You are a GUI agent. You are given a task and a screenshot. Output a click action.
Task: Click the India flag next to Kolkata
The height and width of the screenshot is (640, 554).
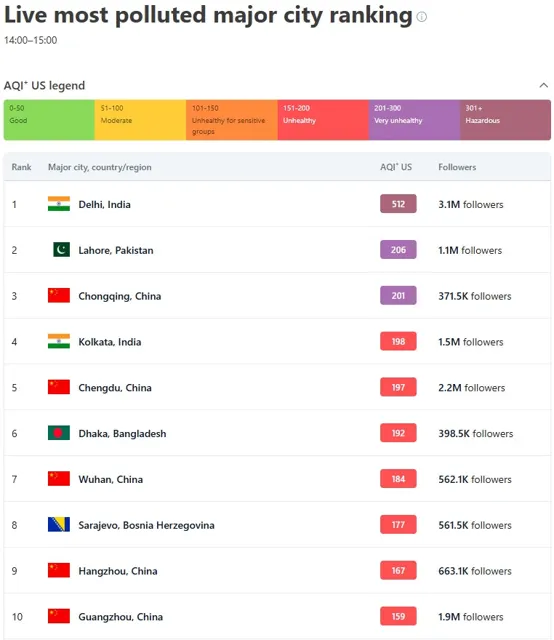[59, 341]
